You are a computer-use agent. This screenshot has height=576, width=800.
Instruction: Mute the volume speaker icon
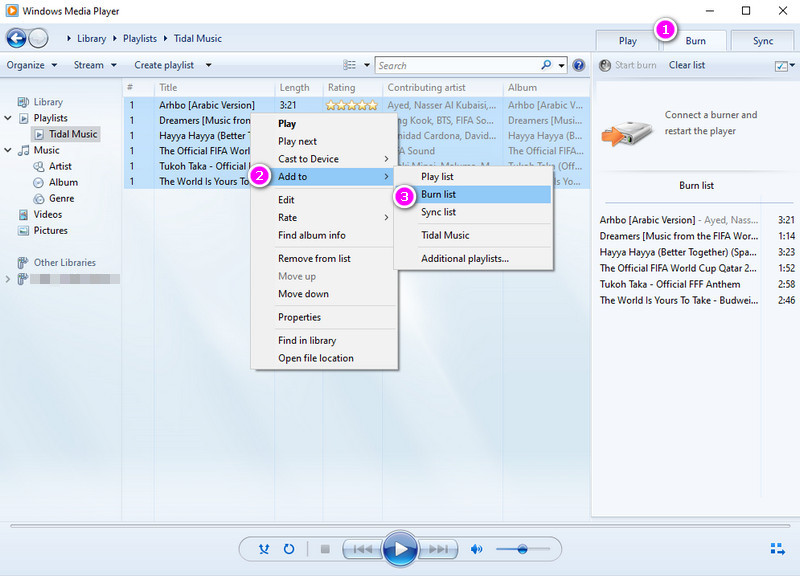pyautogui.click(x=477, y=549)
